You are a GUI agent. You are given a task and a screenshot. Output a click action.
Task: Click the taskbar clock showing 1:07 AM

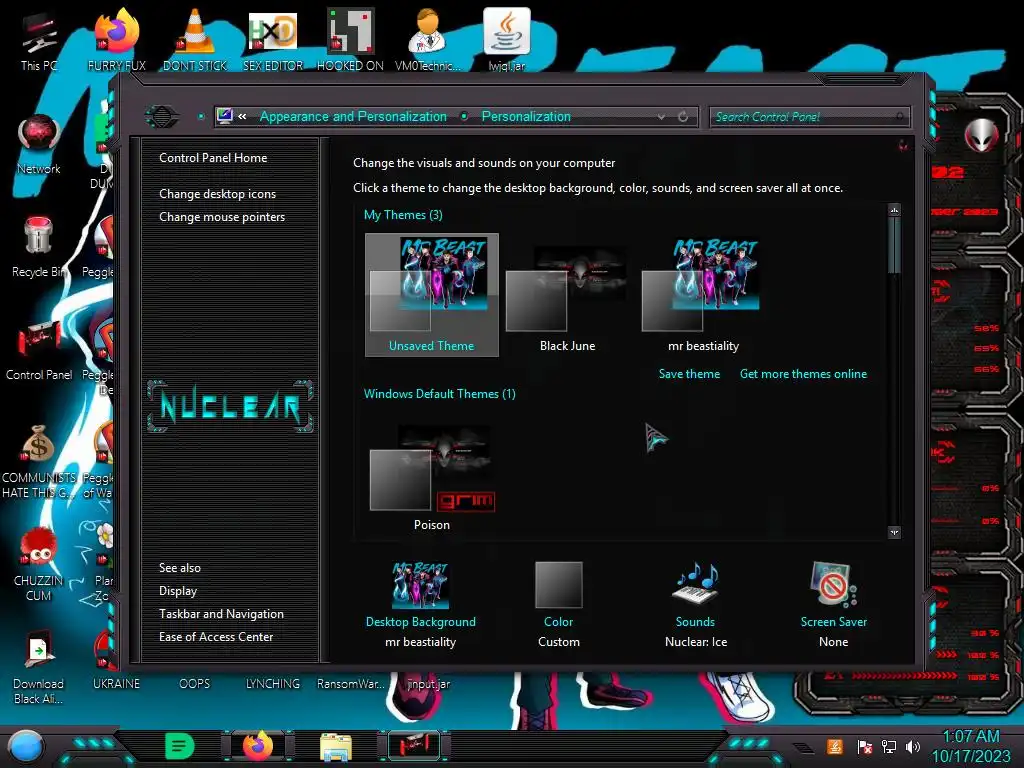[970, 746]
